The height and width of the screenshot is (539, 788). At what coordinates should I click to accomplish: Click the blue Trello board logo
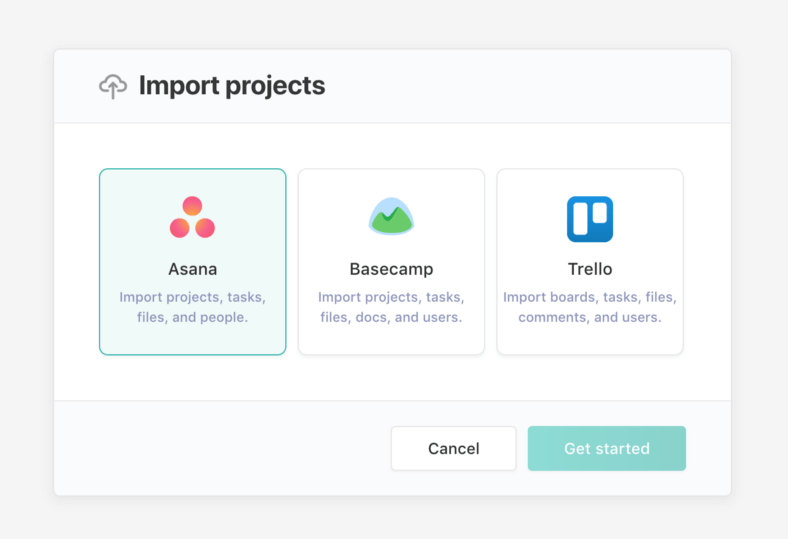tap(590, 219)
